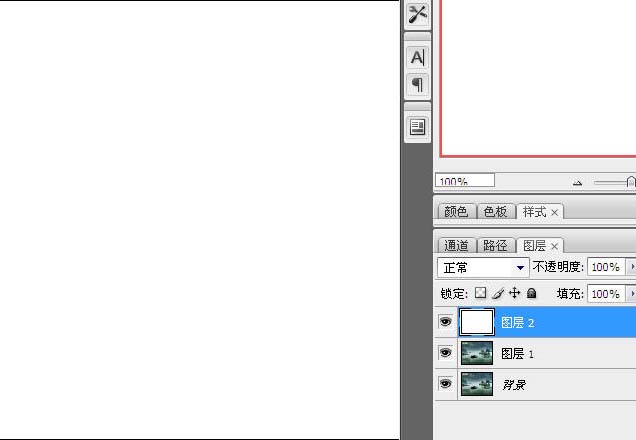Click the 图层 1 layer name
Viewport: 636px width, 440px height.
pos(518,354)
